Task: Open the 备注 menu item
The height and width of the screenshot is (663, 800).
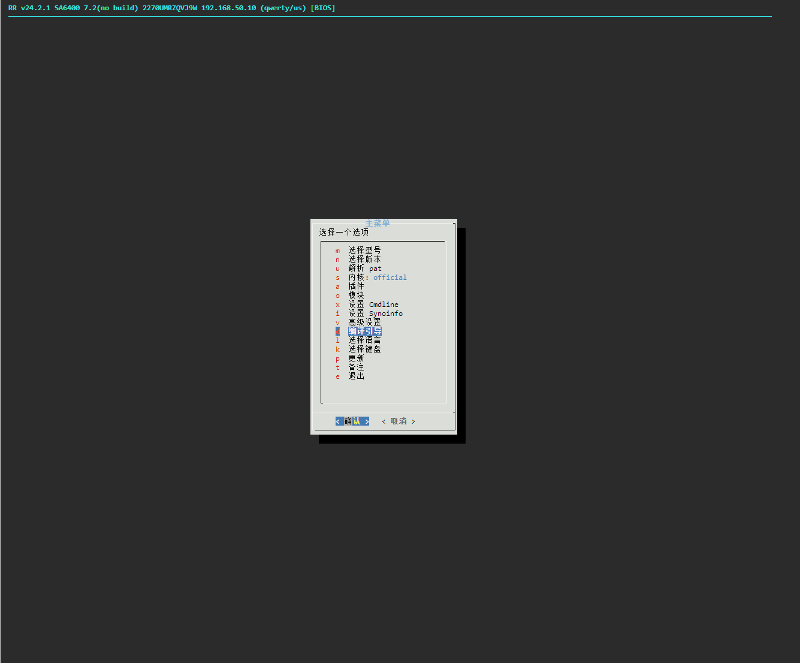Action: (356, 367)
